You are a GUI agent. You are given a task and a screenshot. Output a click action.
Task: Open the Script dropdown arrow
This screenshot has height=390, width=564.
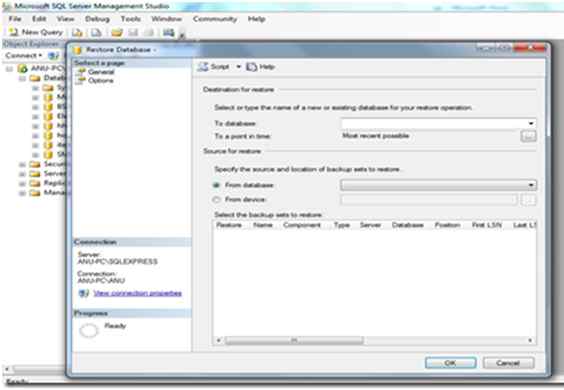tap(238, 67)
